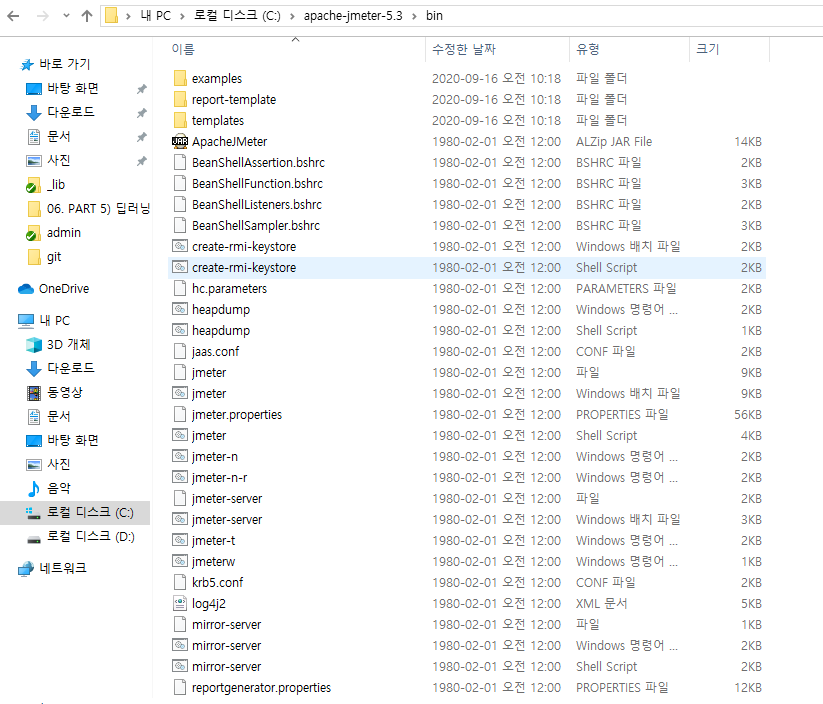Screen dimensions: 823x704
Task: Select heapdump Windows command file
Action: (467, 310)
